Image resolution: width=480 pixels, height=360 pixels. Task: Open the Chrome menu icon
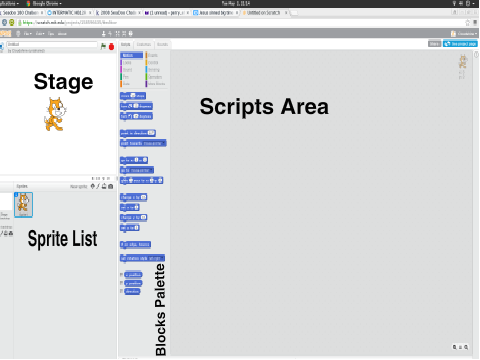(475, 22)
